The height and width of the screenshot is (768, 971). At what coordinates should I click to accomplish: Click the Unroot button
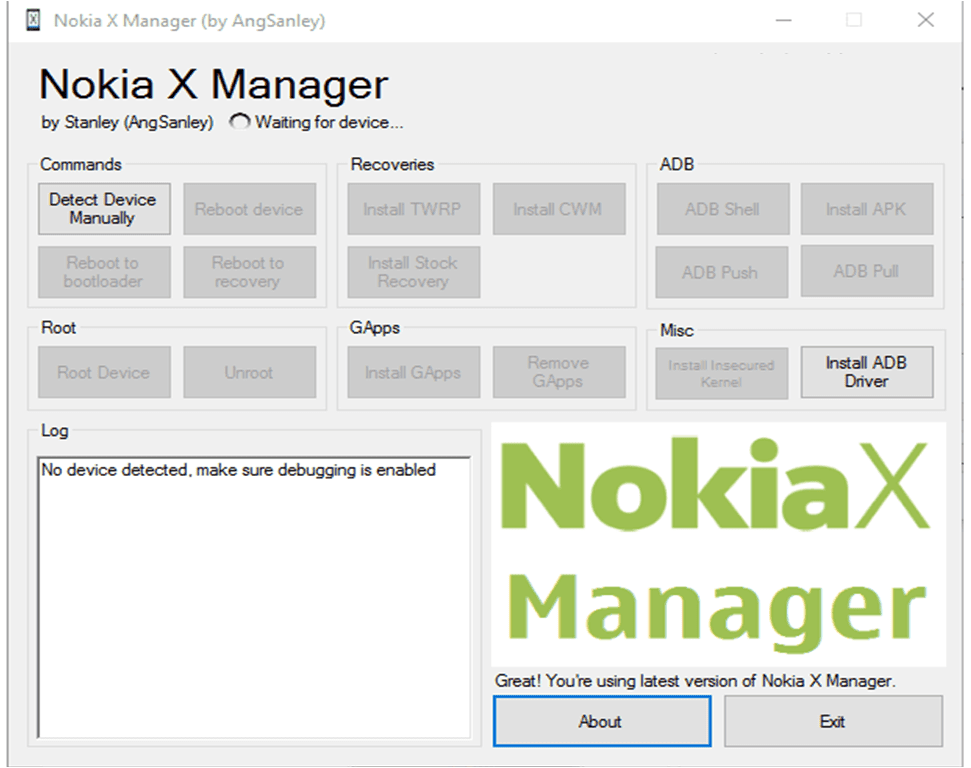250,372
